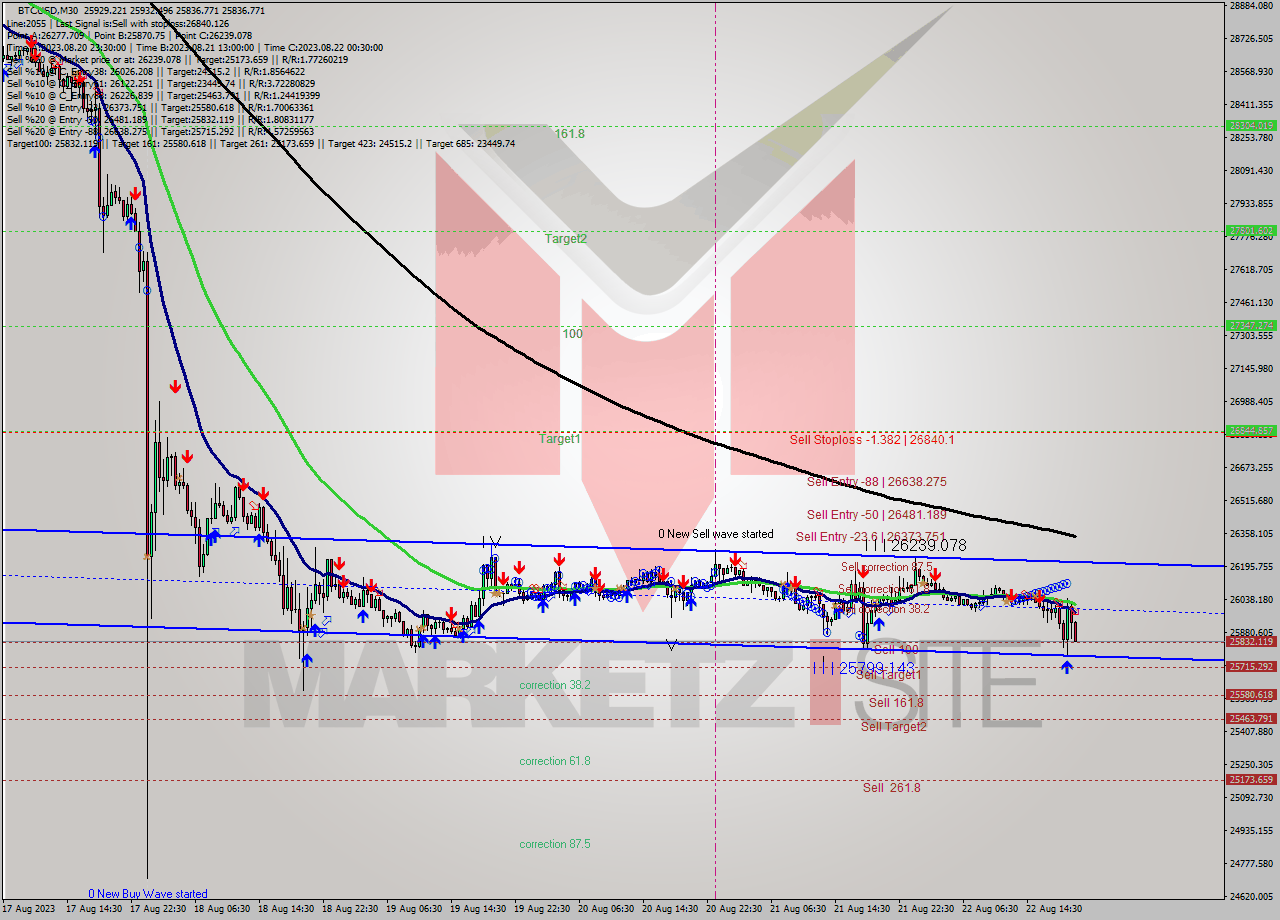The image size is (1280, 920).
Task: Click the green 'correction 87.5' label
Action: click(x=555, y=844)
